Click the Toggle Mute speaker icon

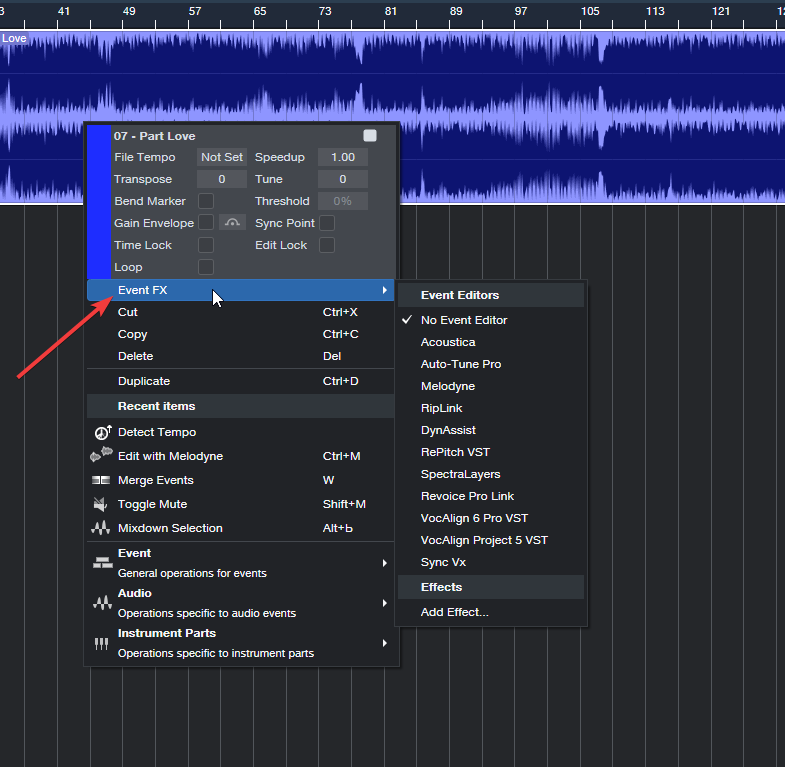point(101,504)
